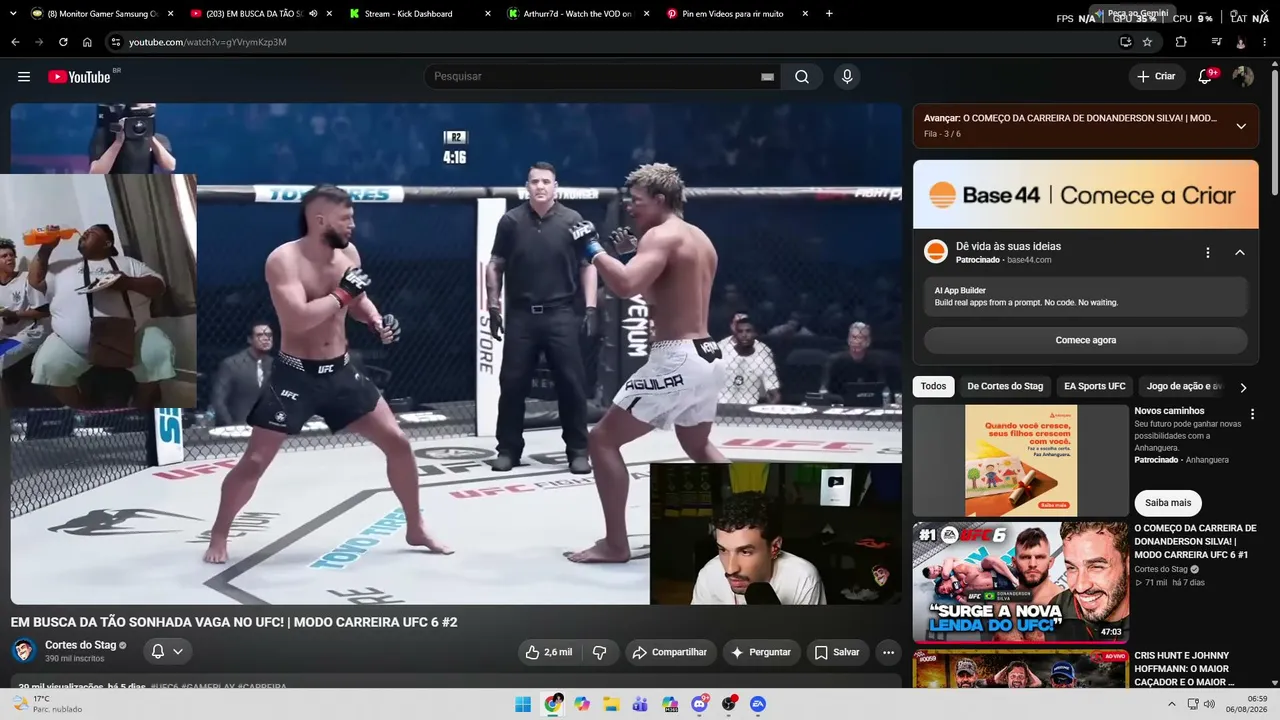This screenshot has height=720, width=1280.
Task: Open Copilot from the taskbar
Action: tap(582, 704)
